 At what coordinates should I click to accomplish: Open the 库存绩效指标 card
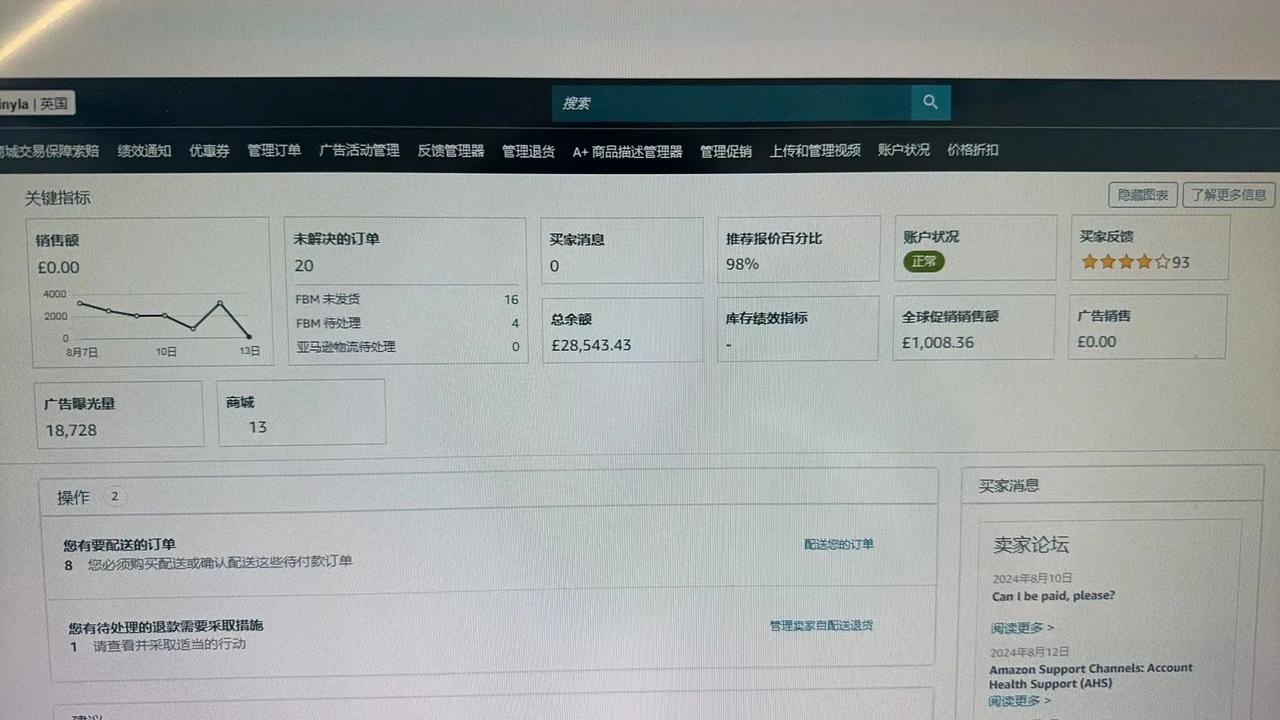pos(798,328)
